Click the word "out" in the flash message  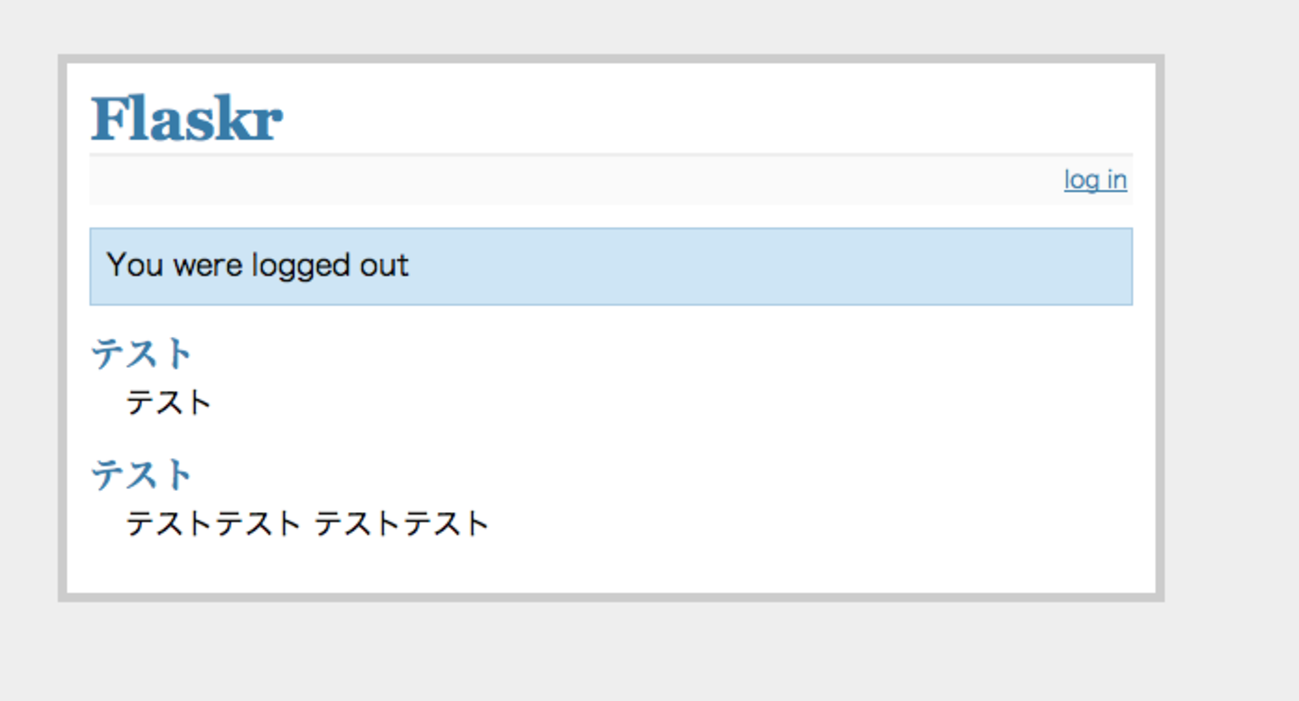click(383, 266)
